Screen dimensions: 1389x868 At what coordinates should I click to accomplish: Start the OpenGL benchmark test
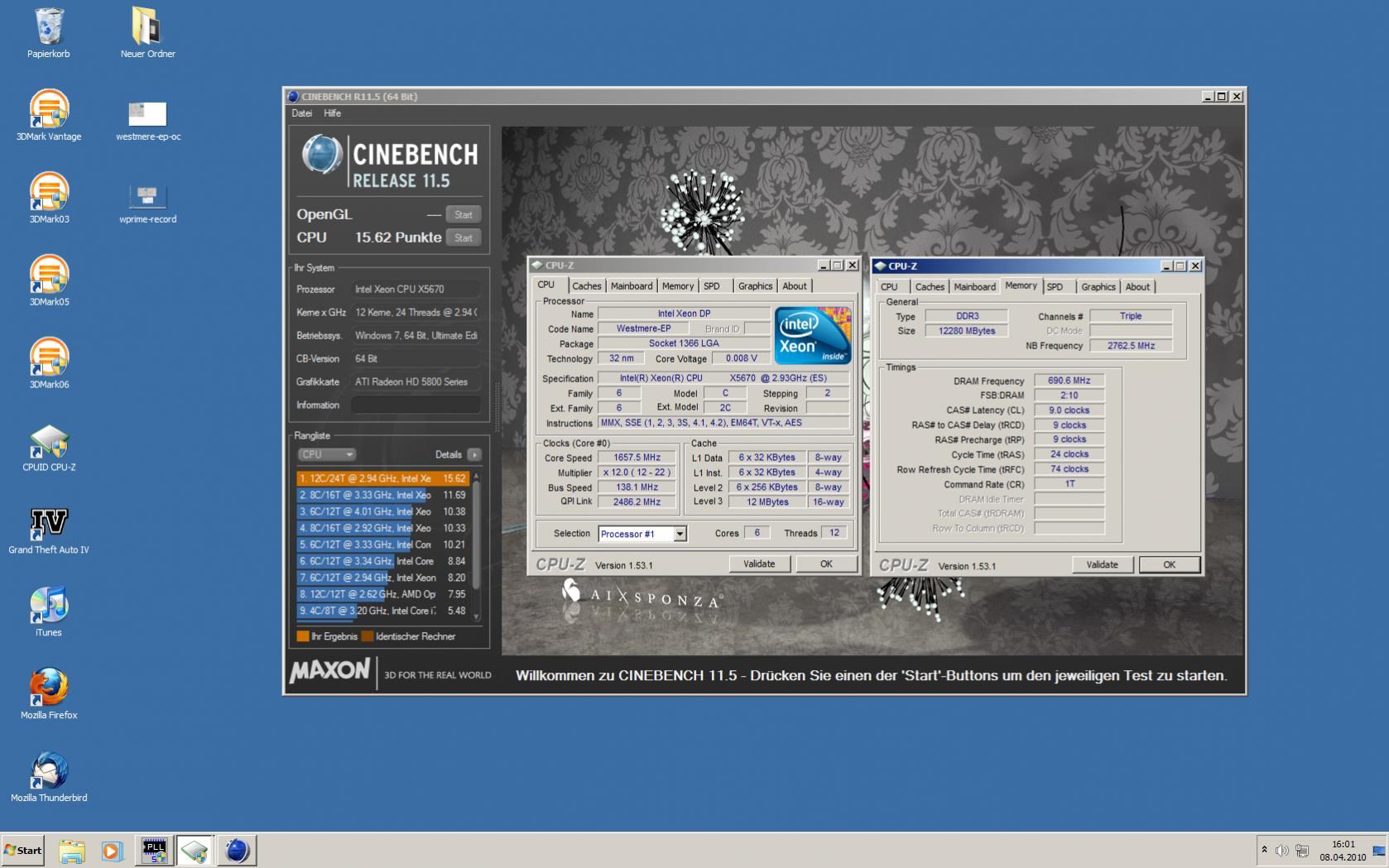pos(464,214)
